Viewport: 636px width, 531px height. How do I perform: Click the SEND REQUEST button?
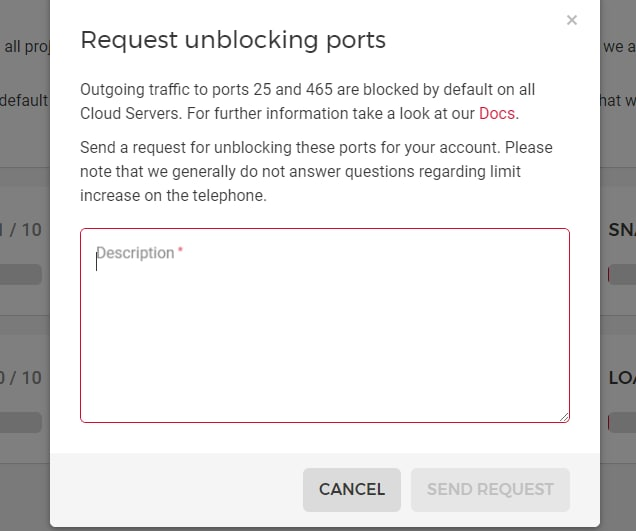pos(490,489)
